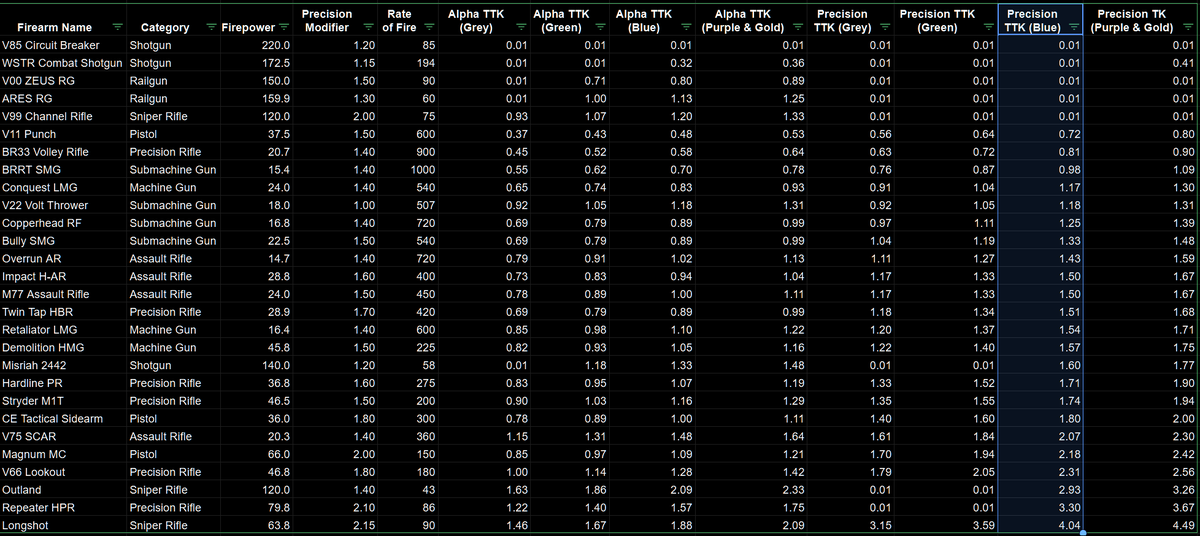The height and width of the screenshot is (536, 1200).
Task: Select Category cell Railgun for ARES RG
Action: pos(173,99)
